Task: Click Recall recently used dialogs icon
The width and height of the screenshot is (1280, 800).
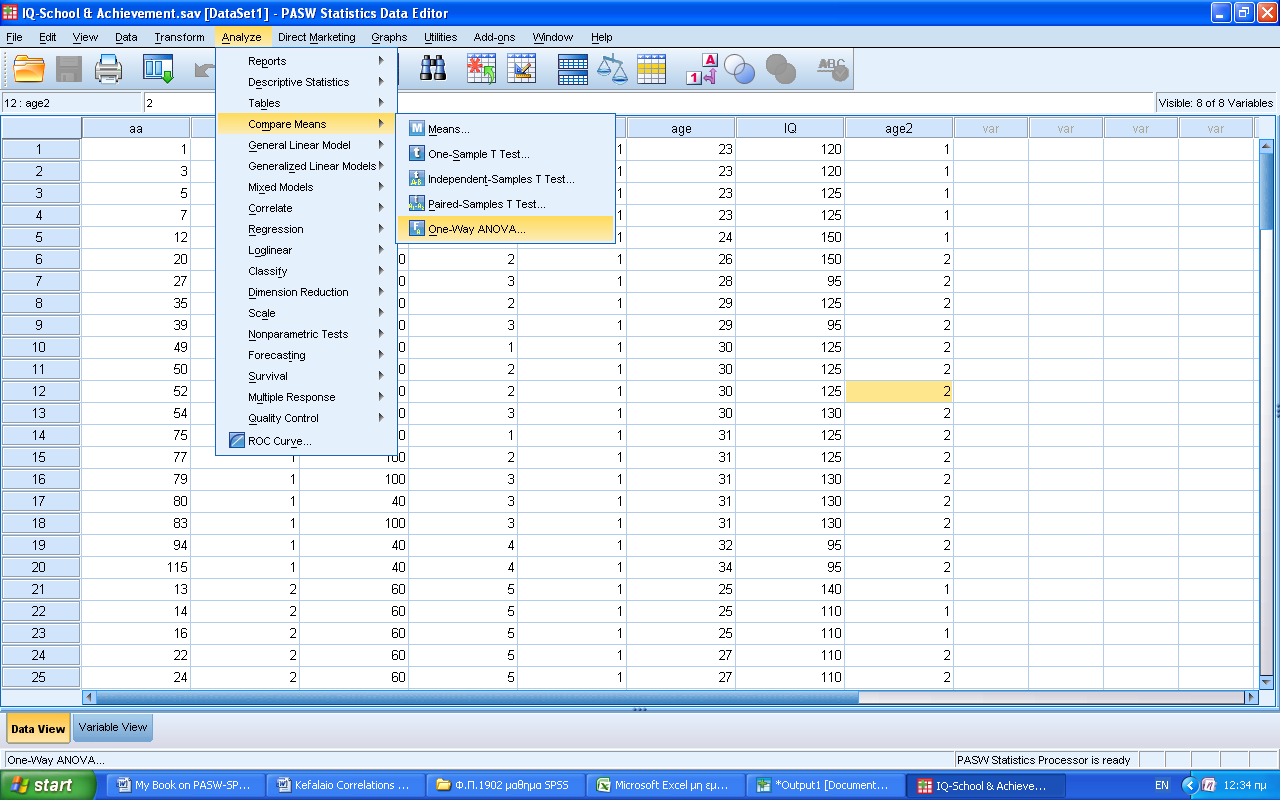Action: coord(159,69)
